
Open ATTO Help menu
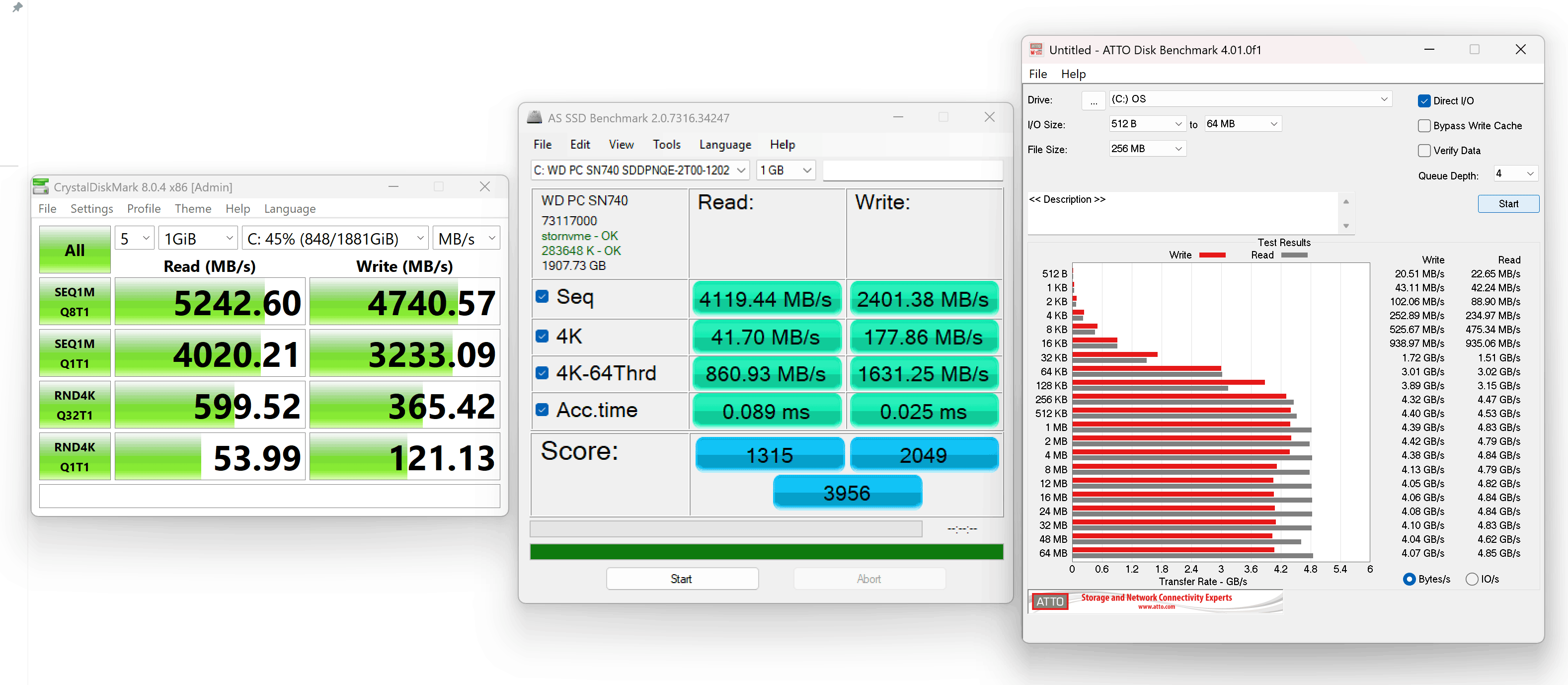(1073, 74)
